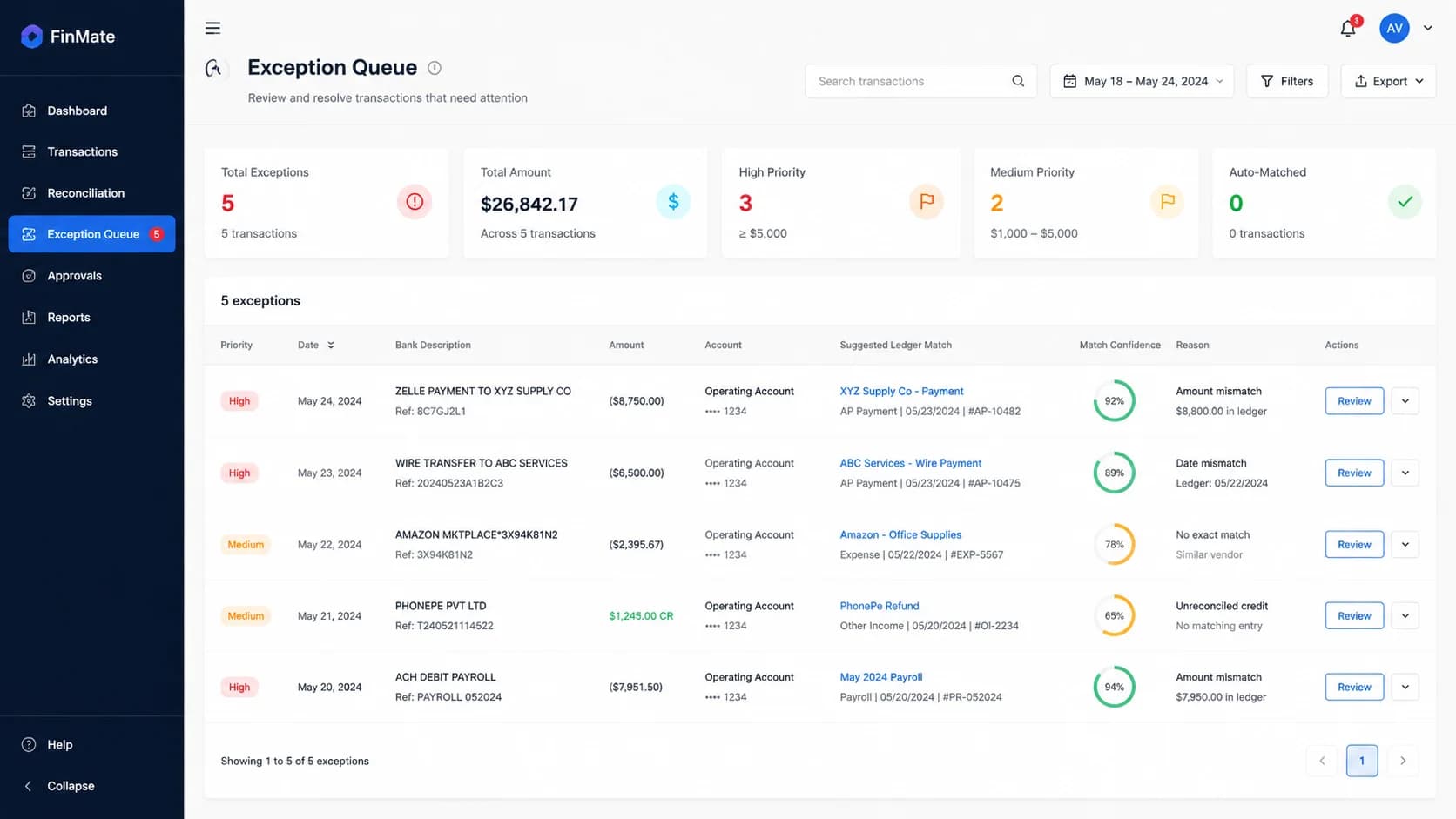
Task: Review the PhonePe Pvt Ltd exception
Action: (x=1354, y=616)
